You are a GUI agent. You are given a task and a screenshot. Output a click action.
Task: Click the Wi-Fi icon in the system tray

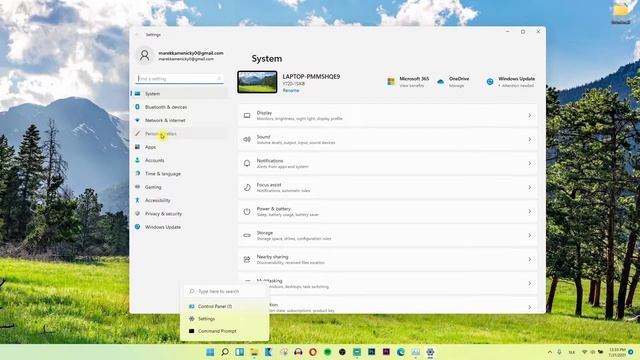tap(584, 352)
